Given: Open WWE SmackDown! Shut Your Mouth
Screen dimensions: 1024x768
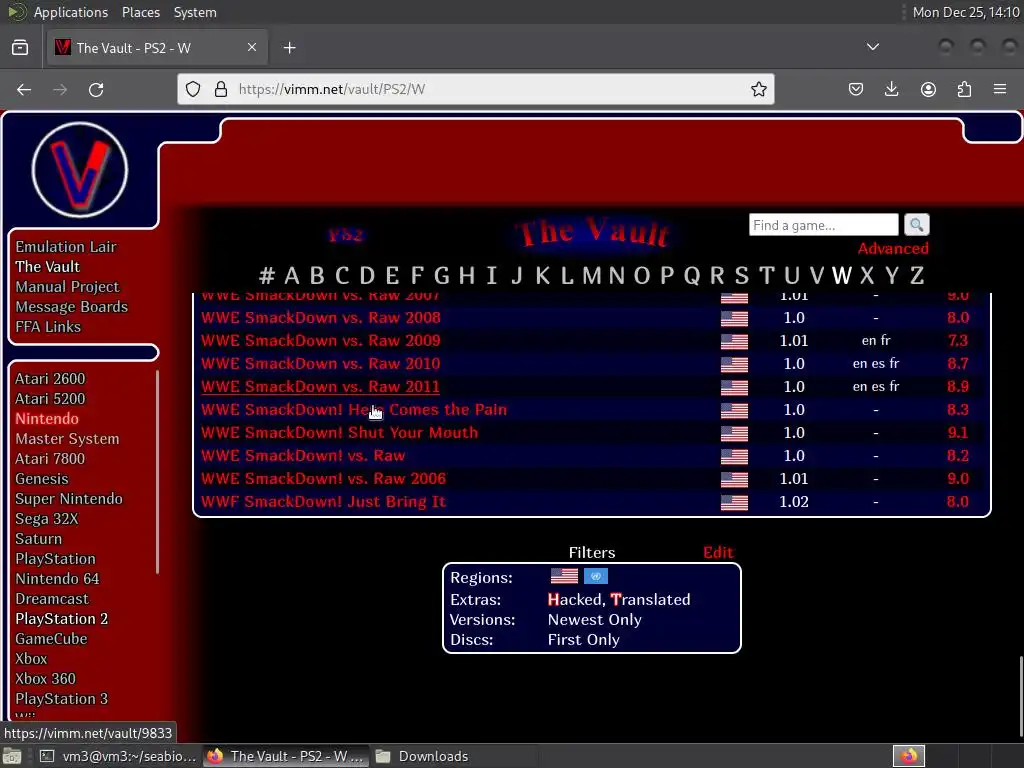Looking at the screenshot, I should coord(339,432).
